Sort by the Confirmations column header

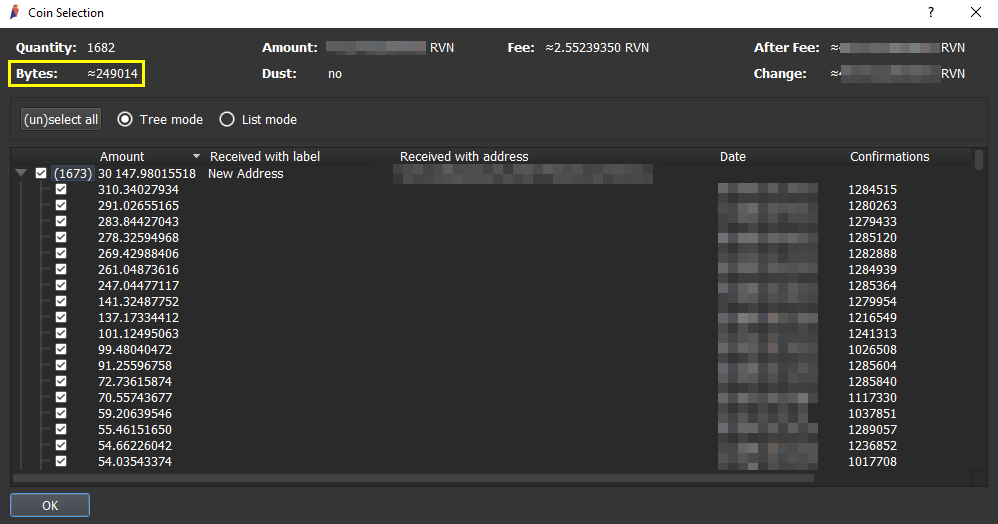(x=889, y=157)
